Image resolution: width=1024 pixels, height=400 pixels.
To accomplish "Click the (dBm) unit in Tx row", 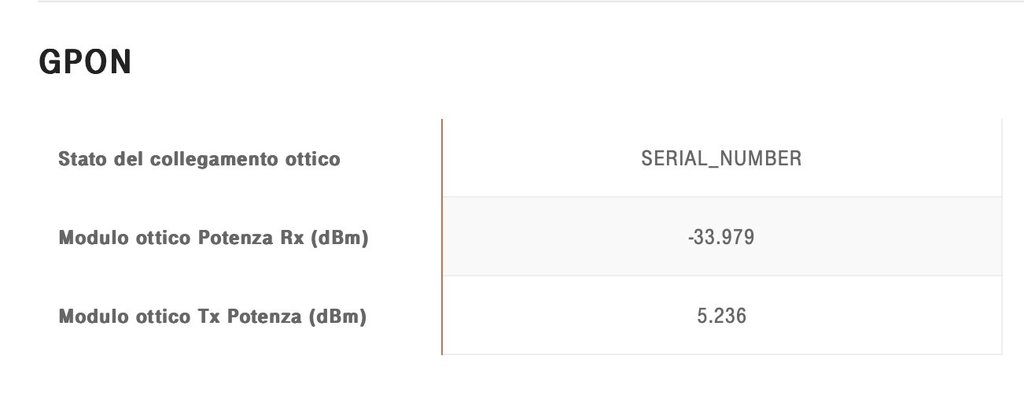I will pyautogui.click(x=337, y=317).
